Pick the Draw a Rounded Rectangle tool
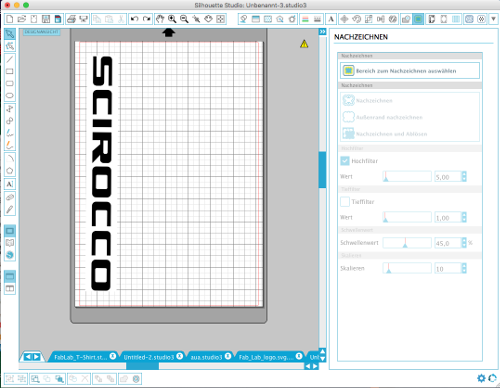The width and height of the screenshot is (500, 388). [x=10, y=83]
